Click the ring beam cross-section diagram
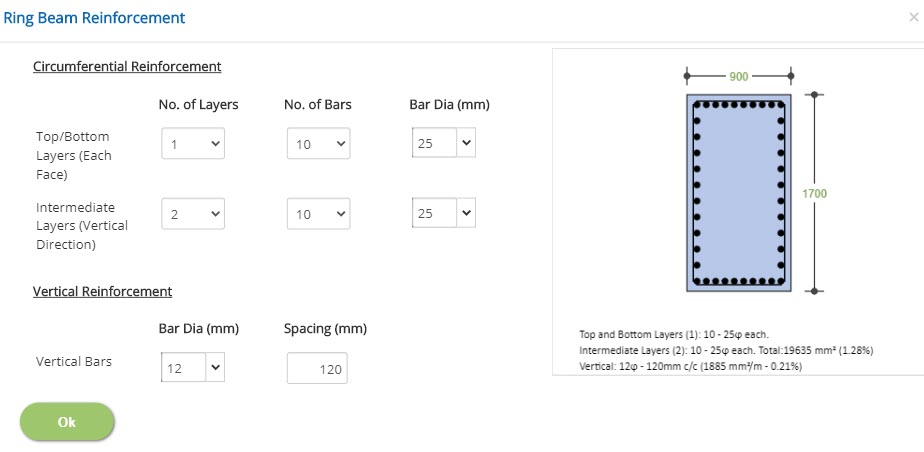 [738, 193]
